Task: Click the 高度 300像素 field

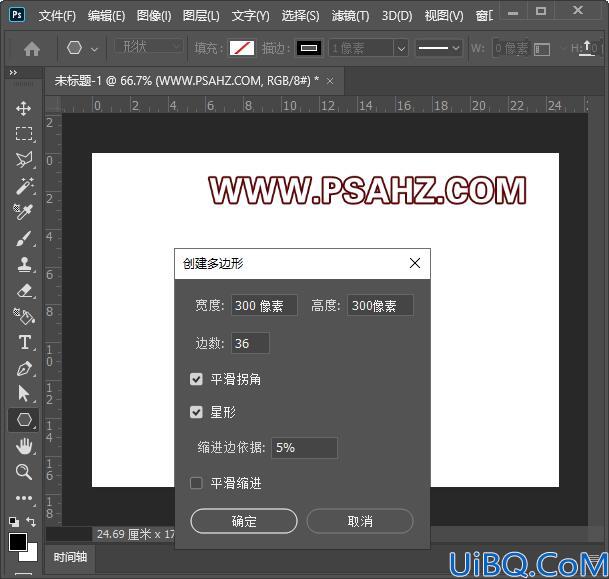Action: (x=380, y=306)
